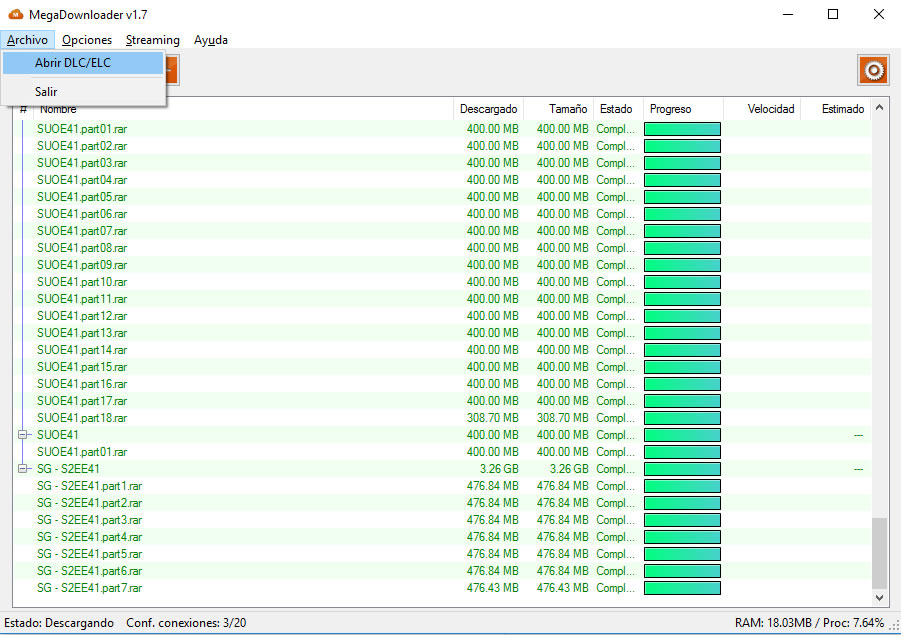Click Conf. conexiones: 3/20 status text

[186, 623]
